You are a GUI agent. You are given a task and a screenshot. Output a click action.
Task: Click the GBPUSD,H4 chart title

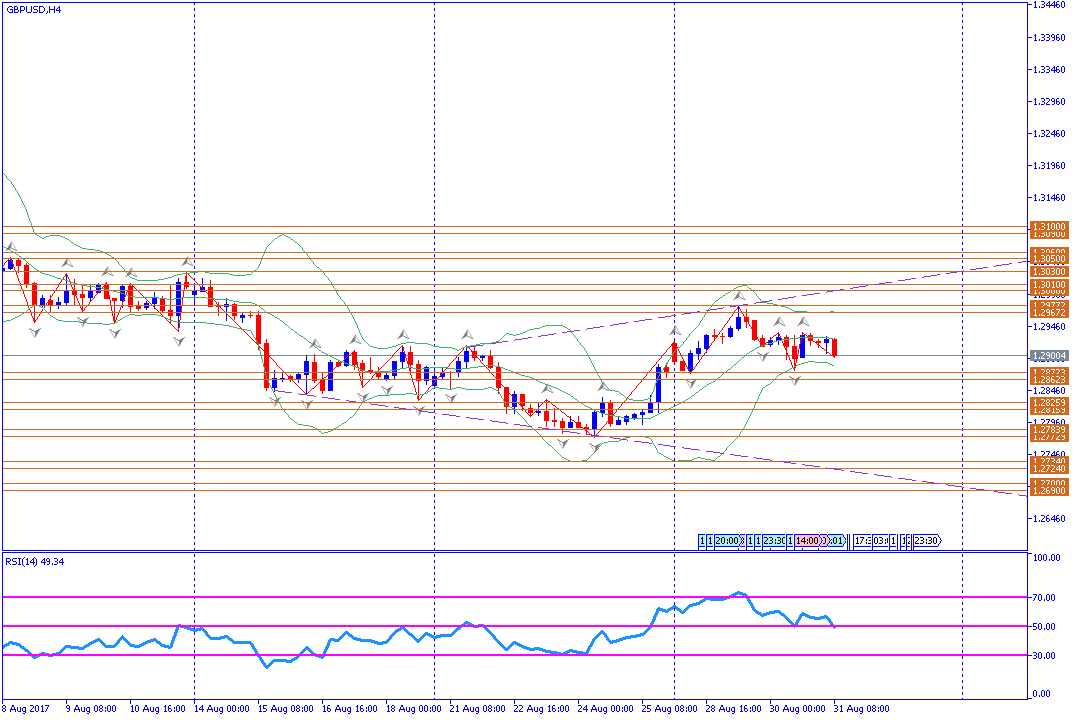34,9
